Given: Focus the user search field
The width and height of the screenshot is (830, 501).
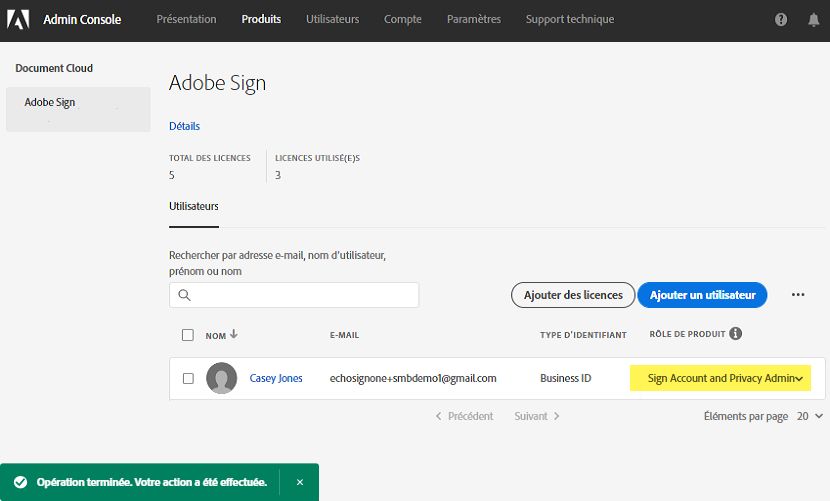Looking at the screenshot, I should 300,295.
